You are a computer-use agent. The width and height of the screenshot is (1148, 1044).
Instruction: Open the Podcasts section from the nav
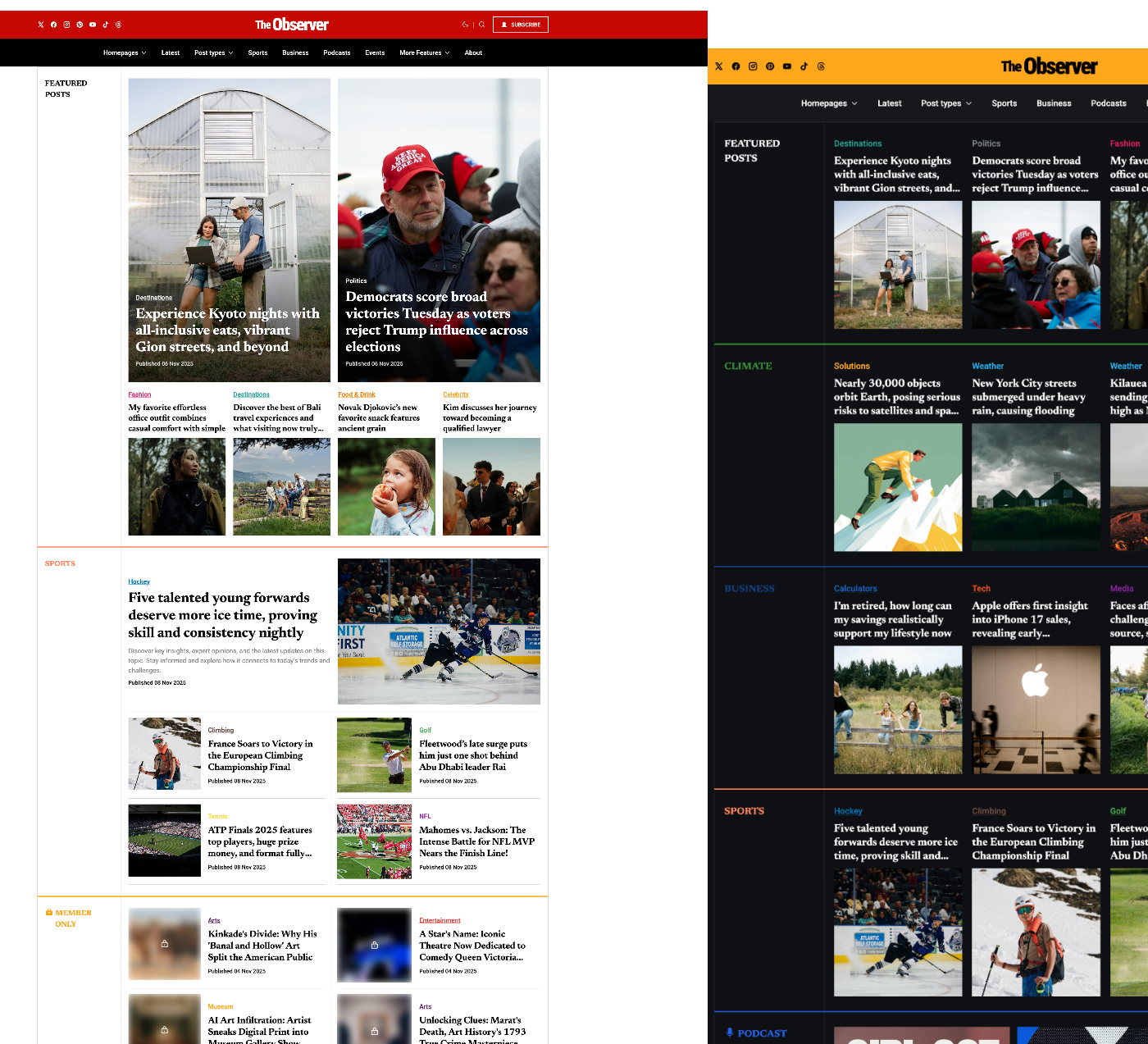tap(336, 52)
